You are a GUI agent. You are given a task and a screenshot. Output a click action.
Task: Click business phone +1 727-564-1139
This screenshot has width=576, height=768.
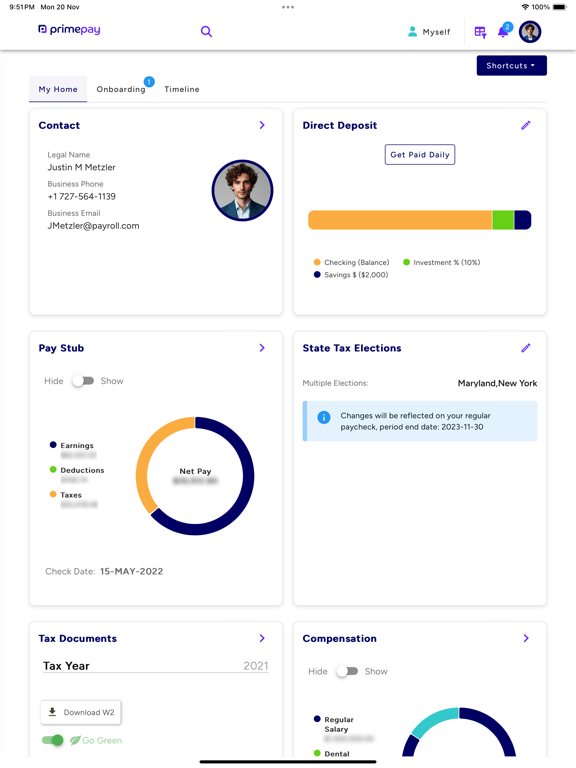(81, 196)
